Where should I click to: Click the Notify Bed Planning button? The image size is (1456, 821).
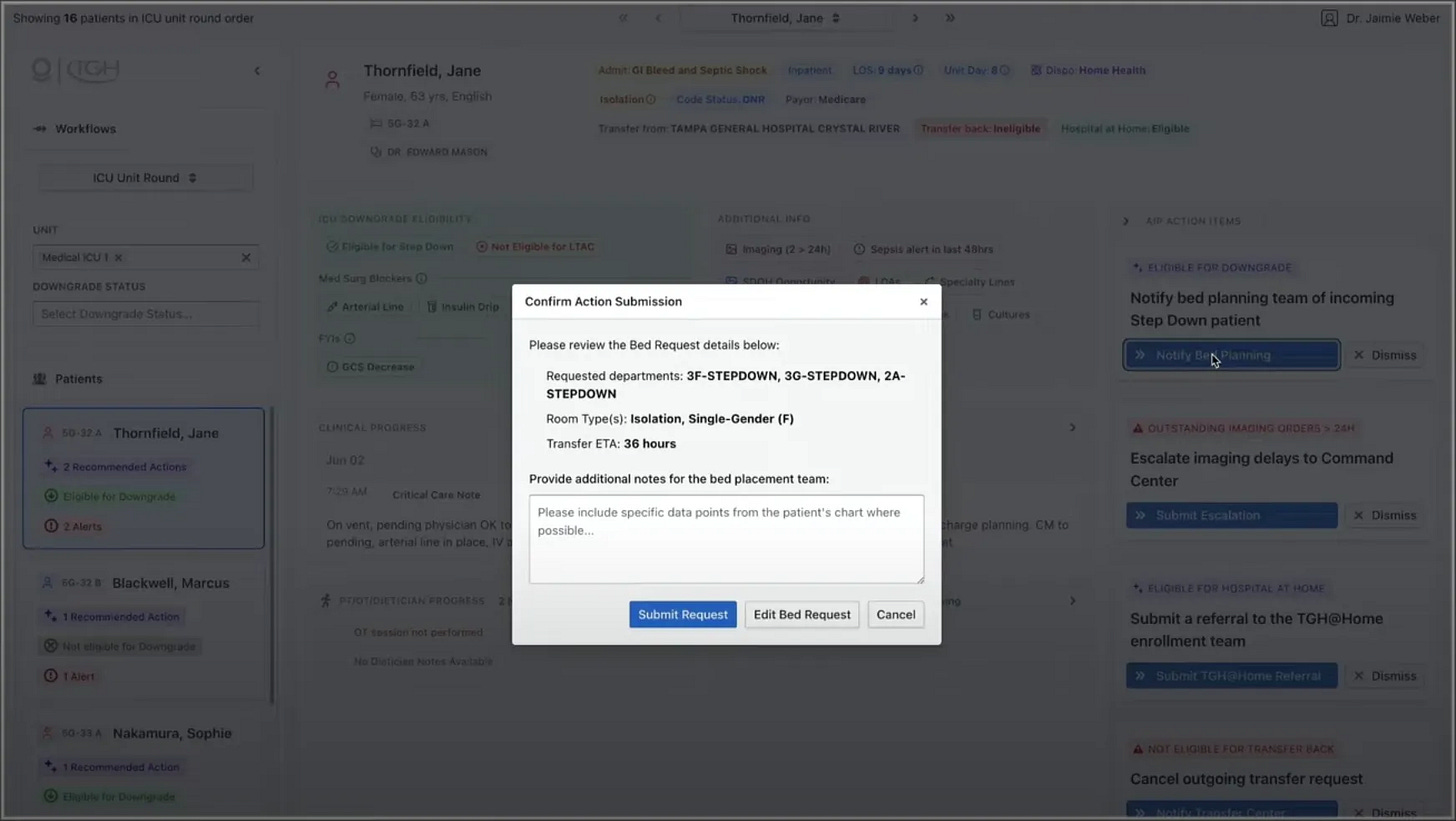pyautogui.click(x=1232, y=355)
